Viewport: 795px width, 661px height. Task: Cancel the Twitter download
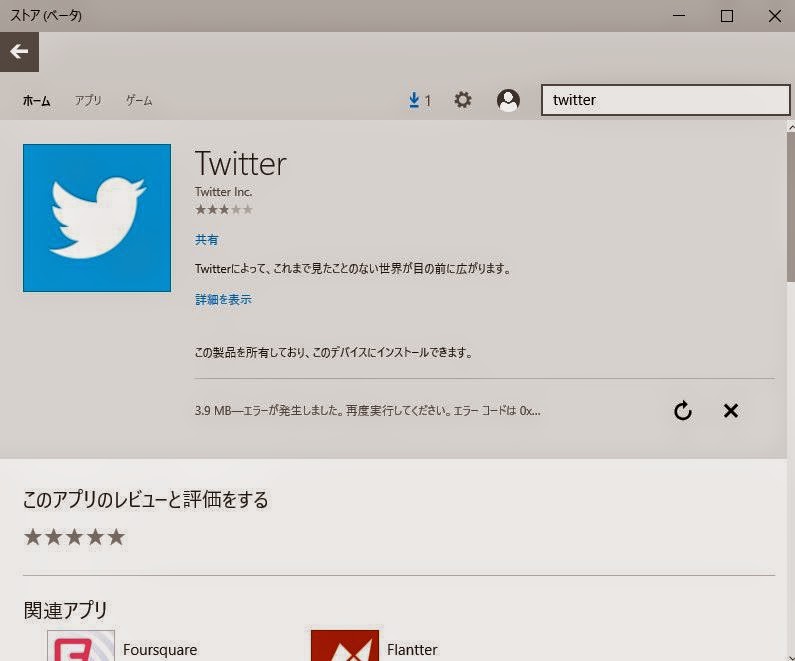click(x=731, y=411)
